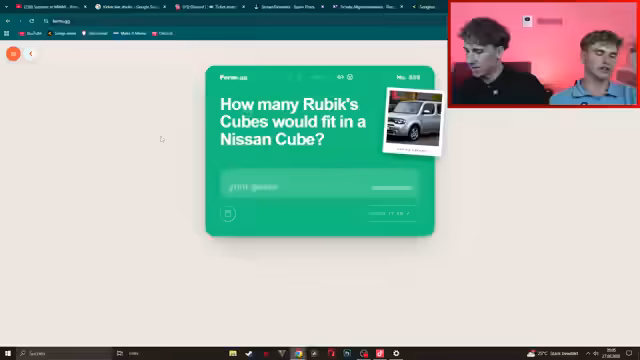Expand the system tray hidden icons chevron
The height and width of the screenshot is (360, 640).
588,353
